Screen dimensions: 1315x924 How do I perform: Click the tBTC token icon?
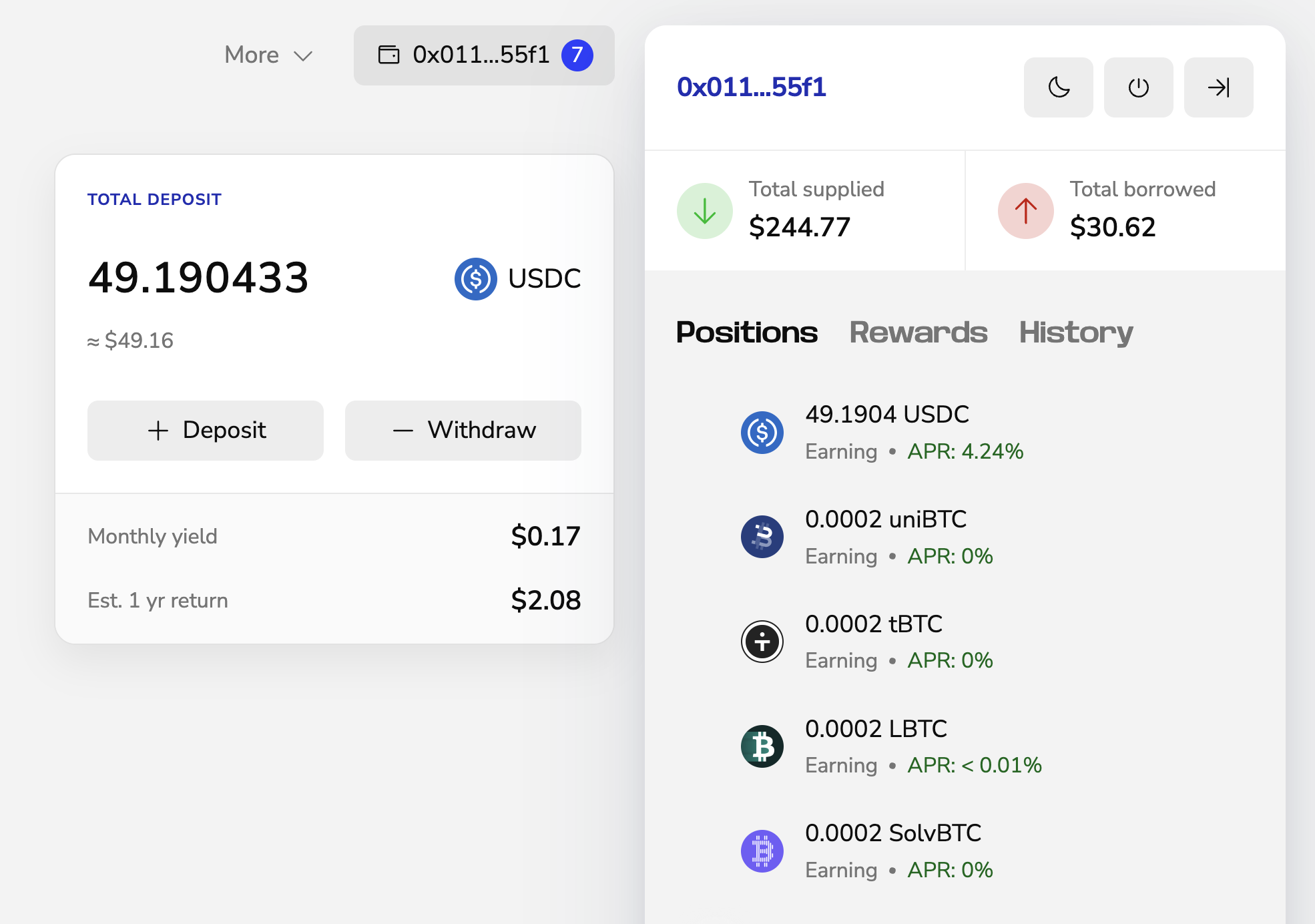click(x=762, y=642)
